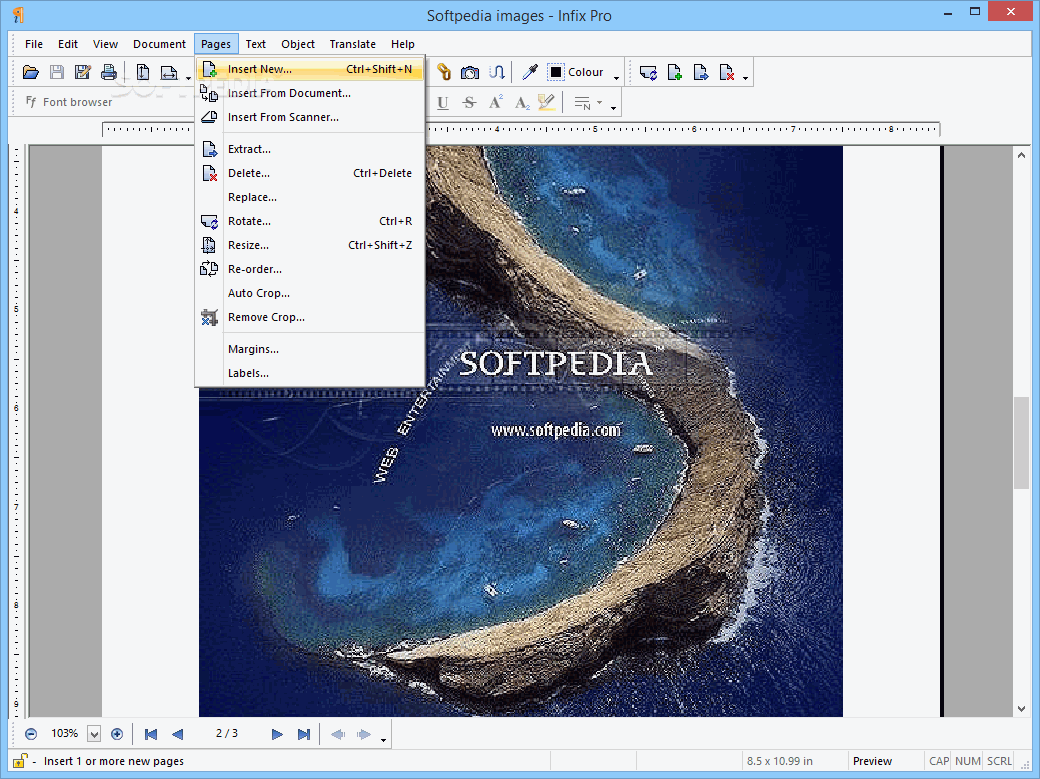Select Auto Crop... in the Pages menu
1040x779 pixels.
tap(310, 293)
